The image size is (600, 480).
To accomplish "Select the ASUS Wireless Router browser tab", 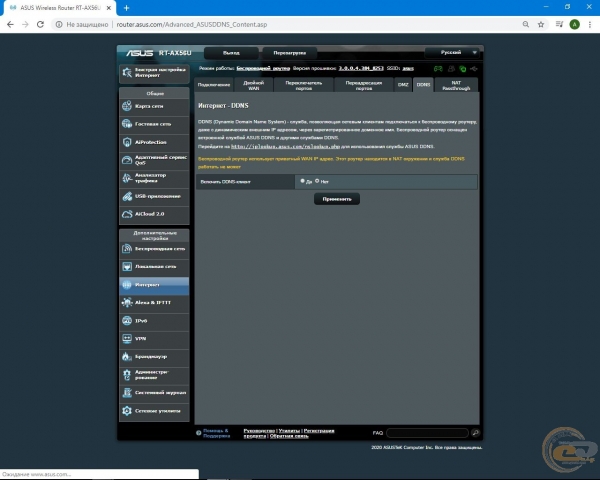I will pyautogui.click(x=60, y=8).
